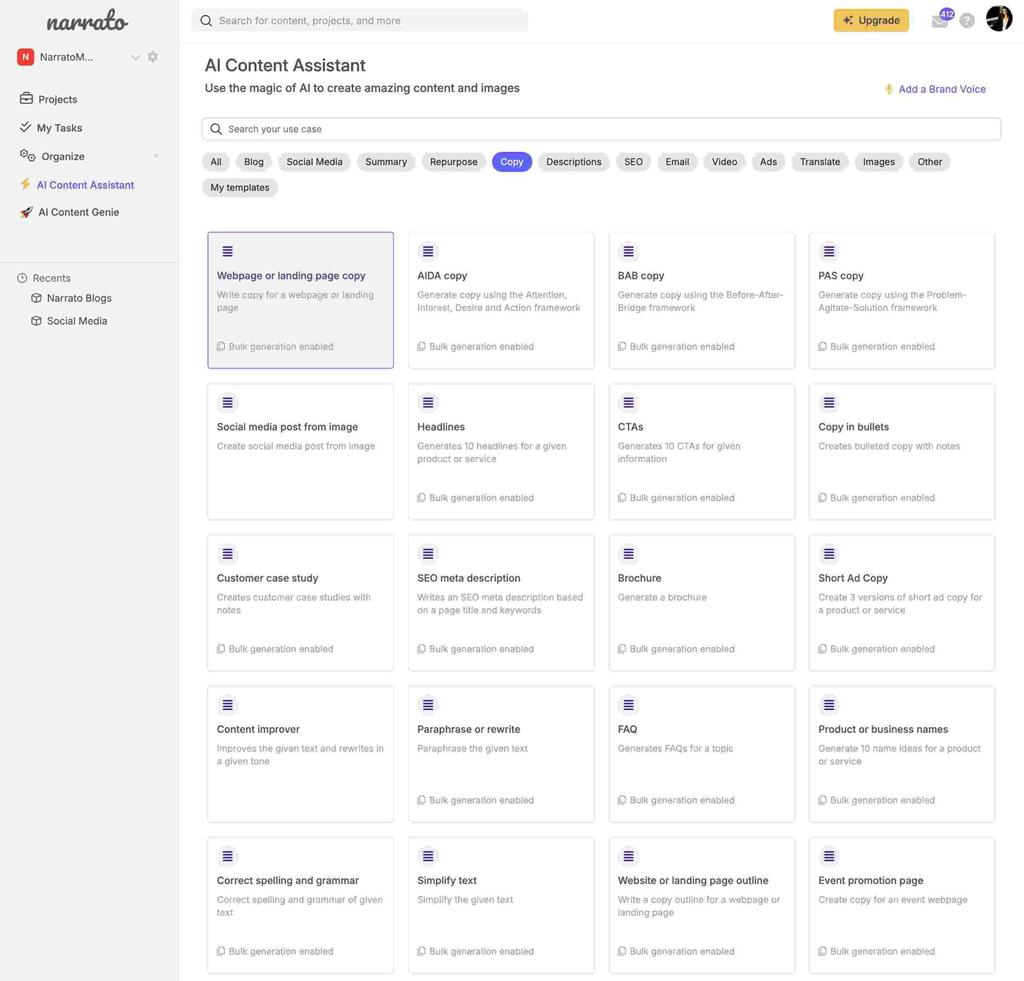Screen dimensions: 1024x981
Task: Open the help question mark icon
Action: (967, 21)
